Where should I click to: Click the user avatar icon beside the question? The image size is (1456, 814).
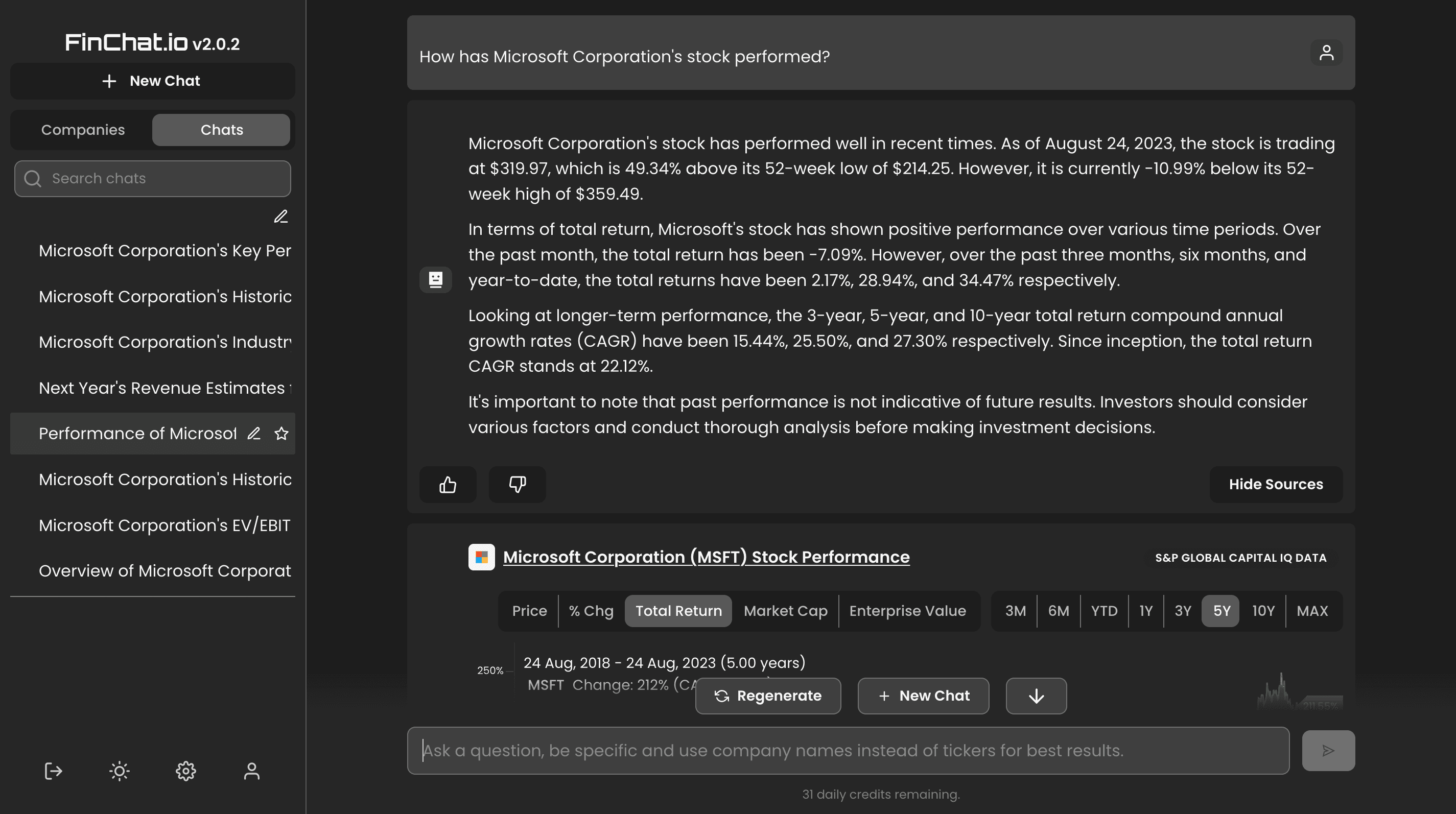tap(1326, 53)
